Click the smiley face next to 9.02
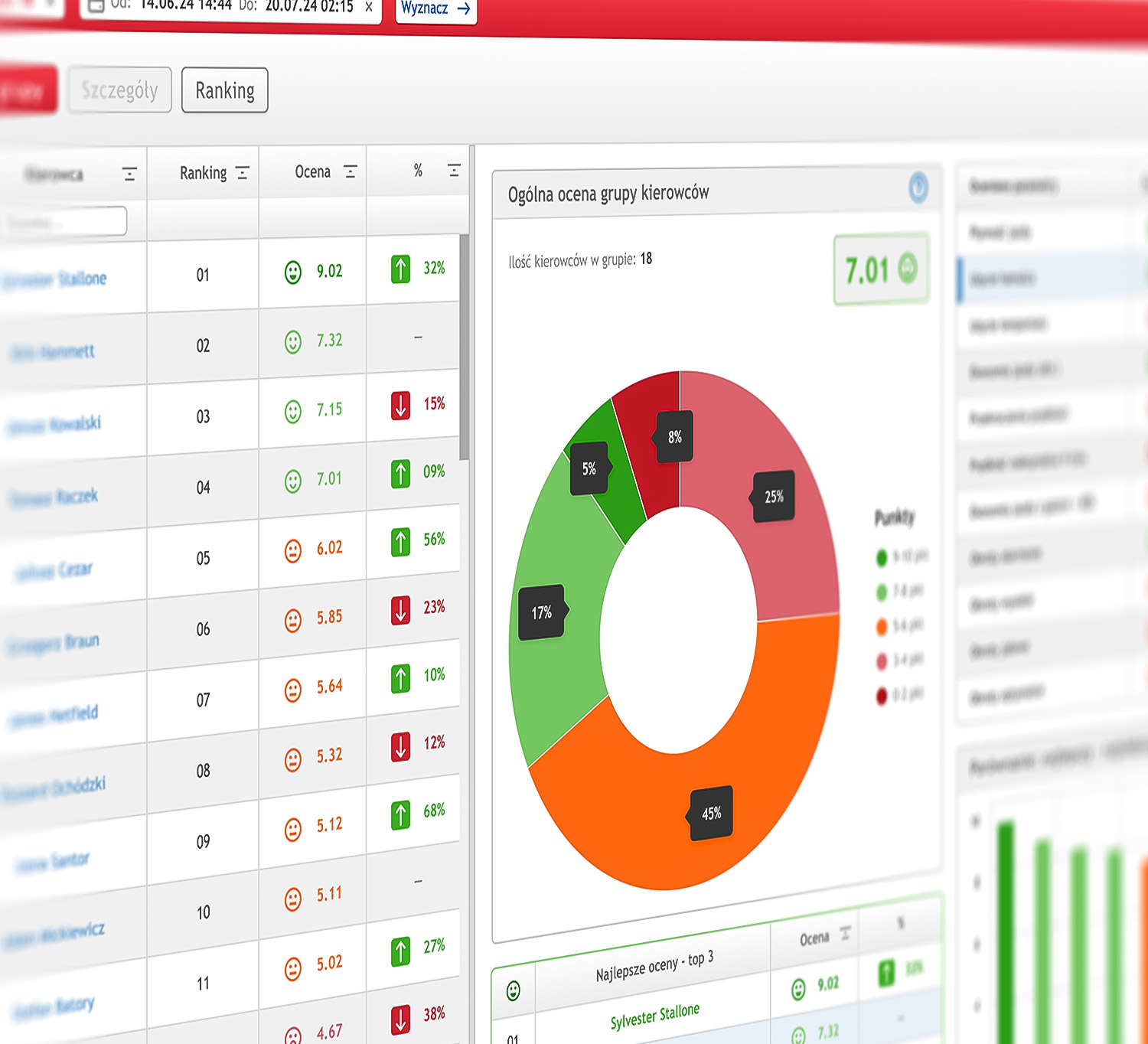1148x1044 pixels. 293,272
